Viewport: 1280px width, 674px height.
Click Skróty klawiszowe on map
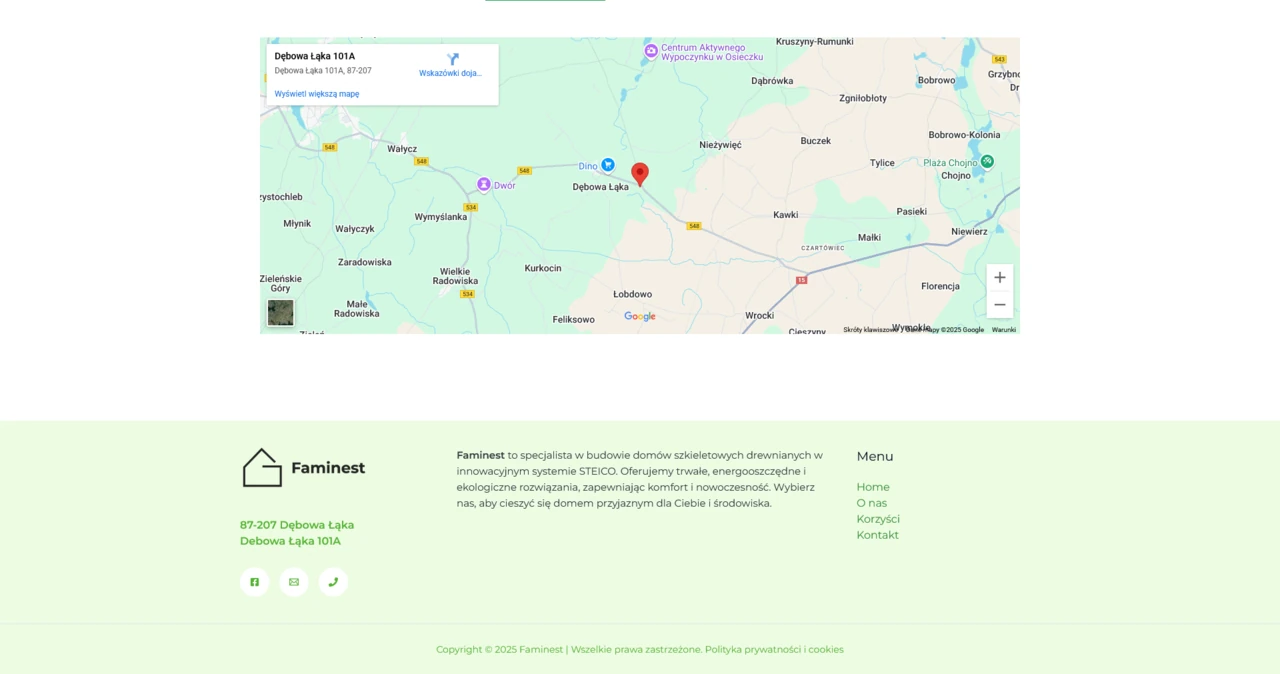869,330
